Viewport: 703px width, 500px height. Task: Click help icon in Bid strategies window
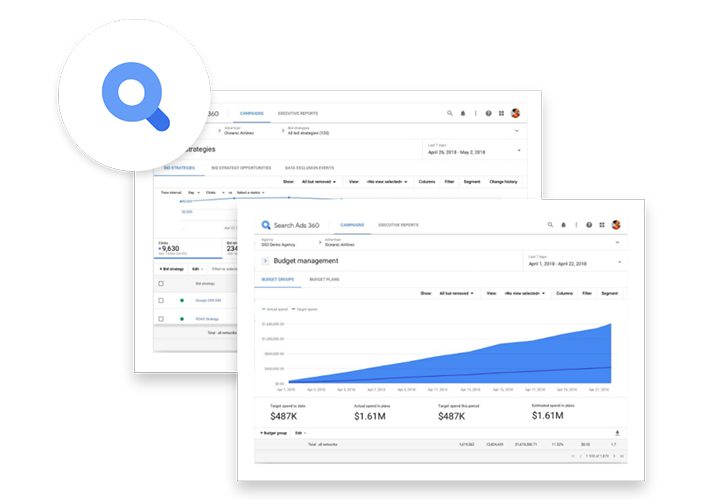click(x=489, y=113)
